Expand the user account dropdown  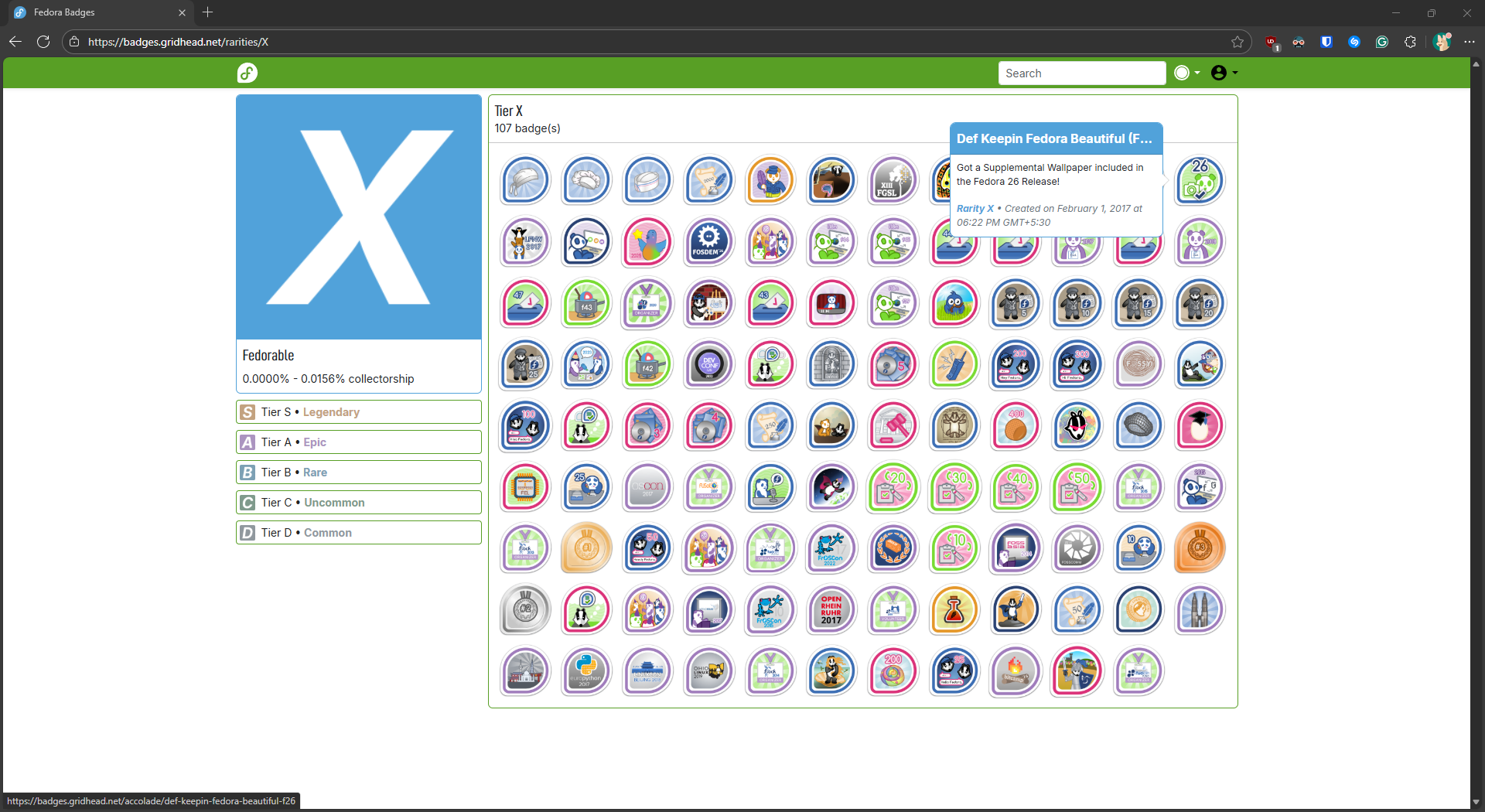[1224, 73]
